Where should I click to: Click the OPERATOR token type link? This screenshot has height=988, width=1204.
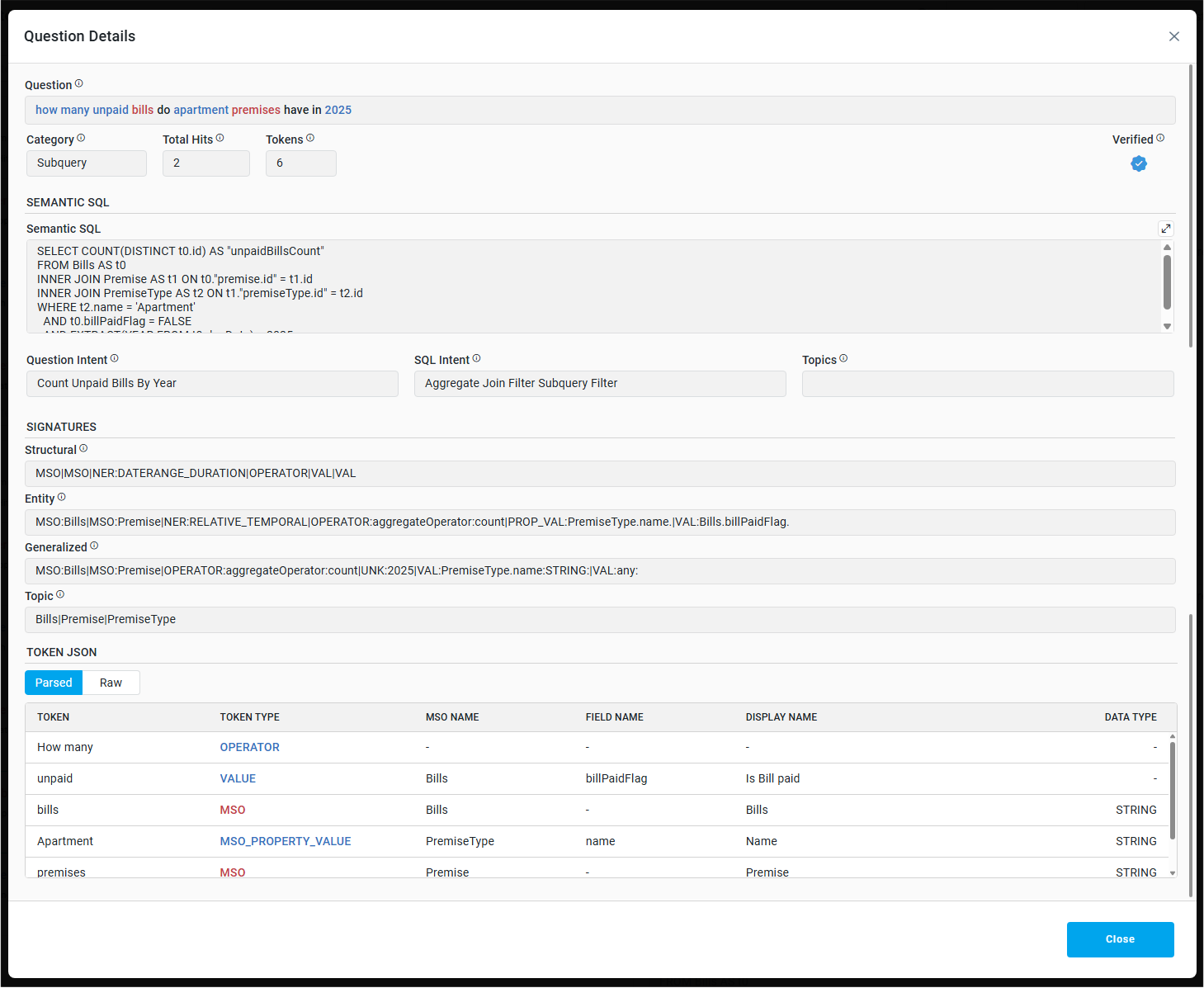pos(249,747)
